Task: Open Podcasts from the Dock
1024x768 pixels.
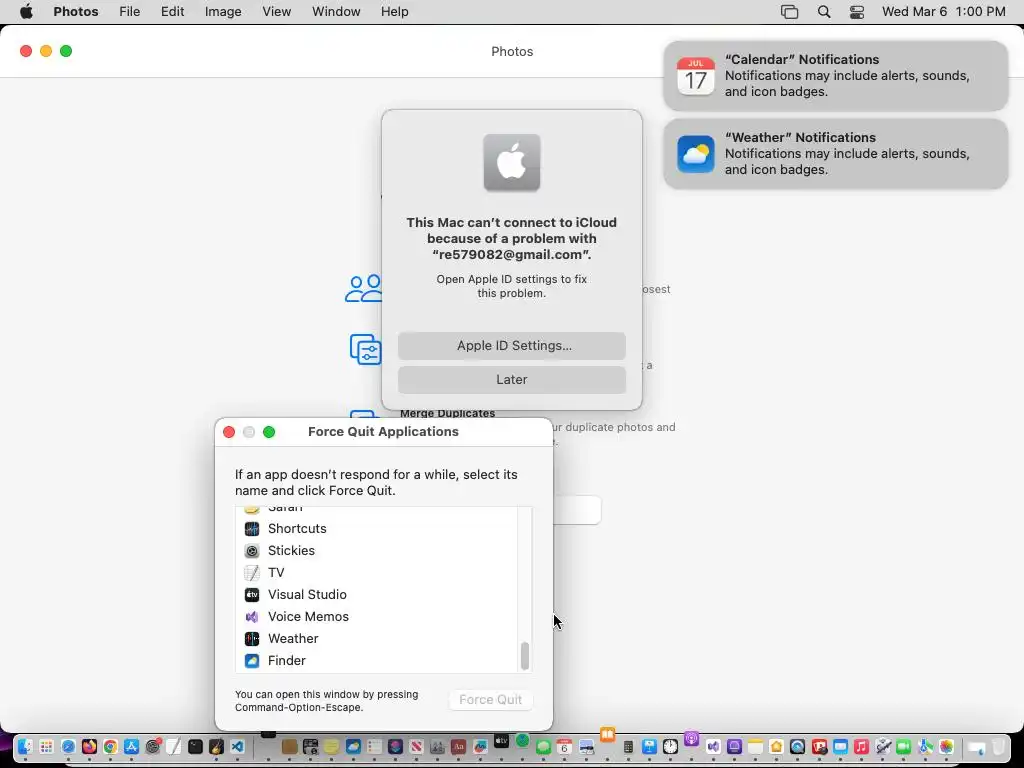Action: (x=692, y=739)
